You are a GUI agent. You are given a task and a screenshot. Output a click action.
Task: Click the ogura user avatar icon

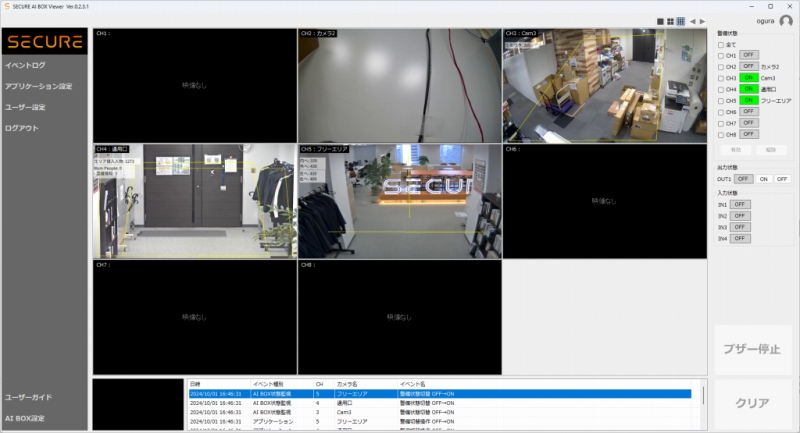786,21
